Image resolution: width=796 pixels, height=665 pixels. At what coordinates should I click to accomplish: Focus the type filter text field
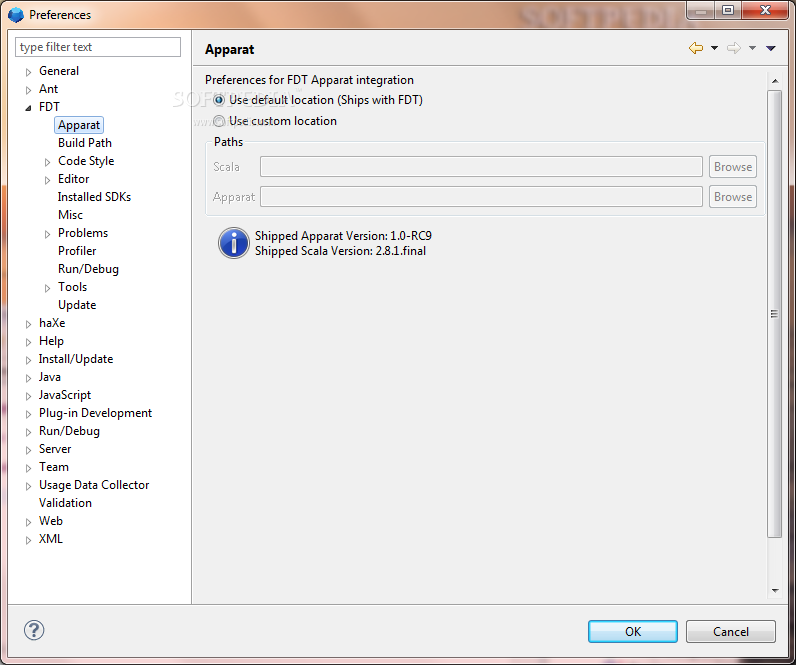pyautogui.click(x=98, y=47)
